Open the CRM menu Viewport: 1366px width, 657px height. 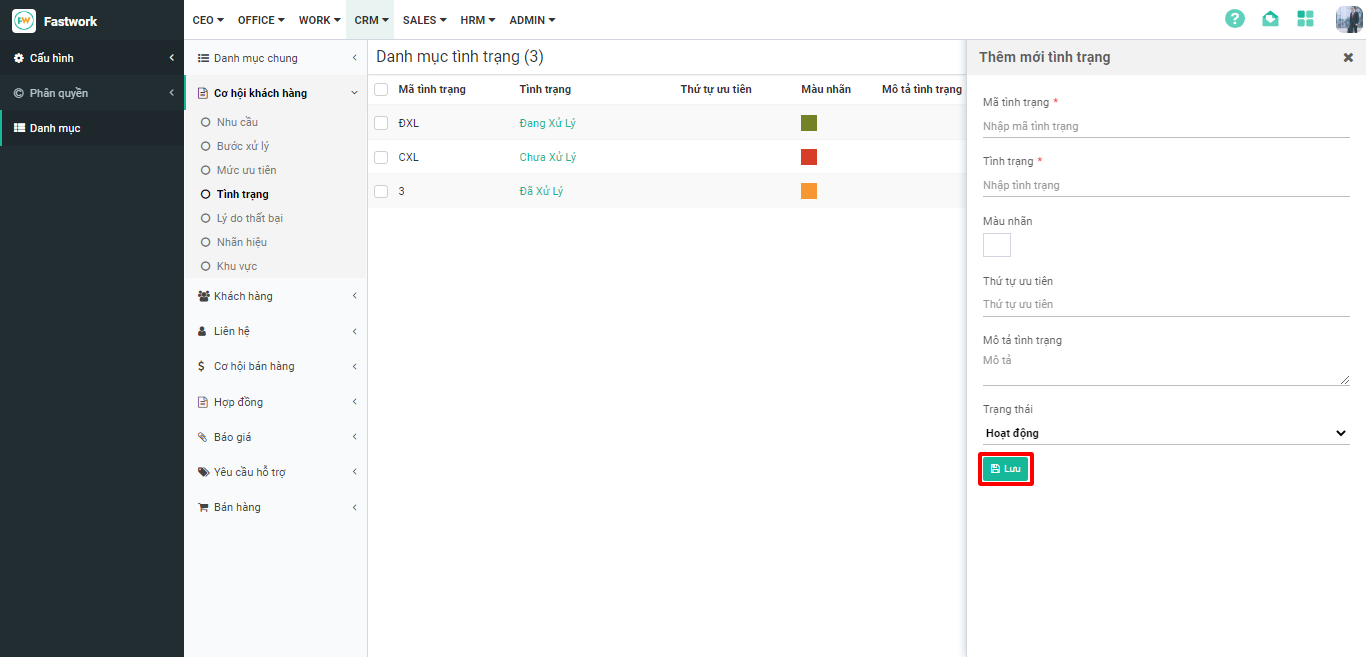[x=371, y=20]
